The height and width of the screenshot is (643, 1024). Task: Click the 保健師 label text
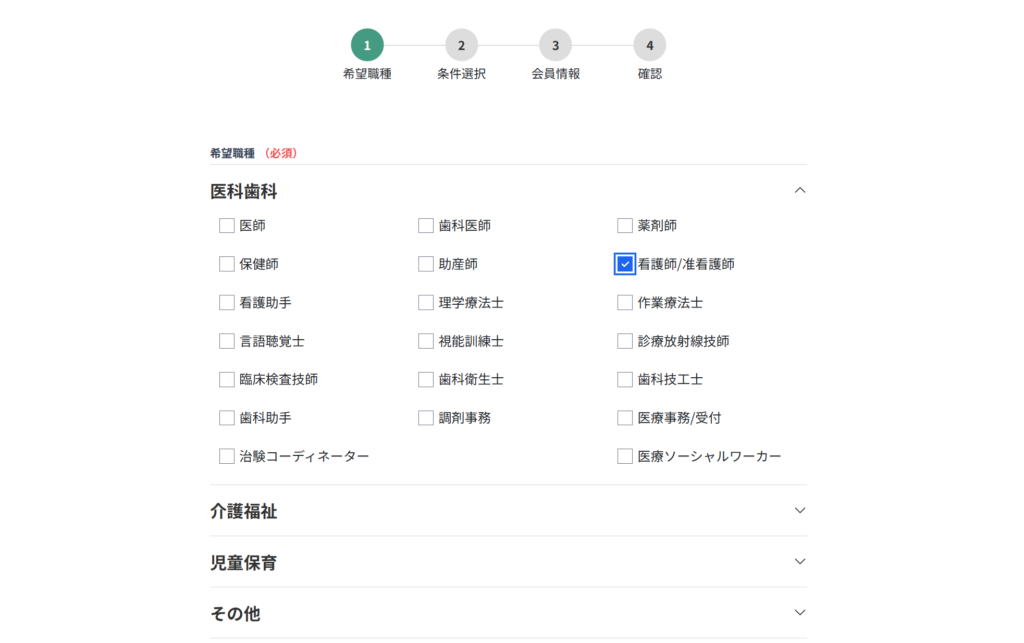258,264
